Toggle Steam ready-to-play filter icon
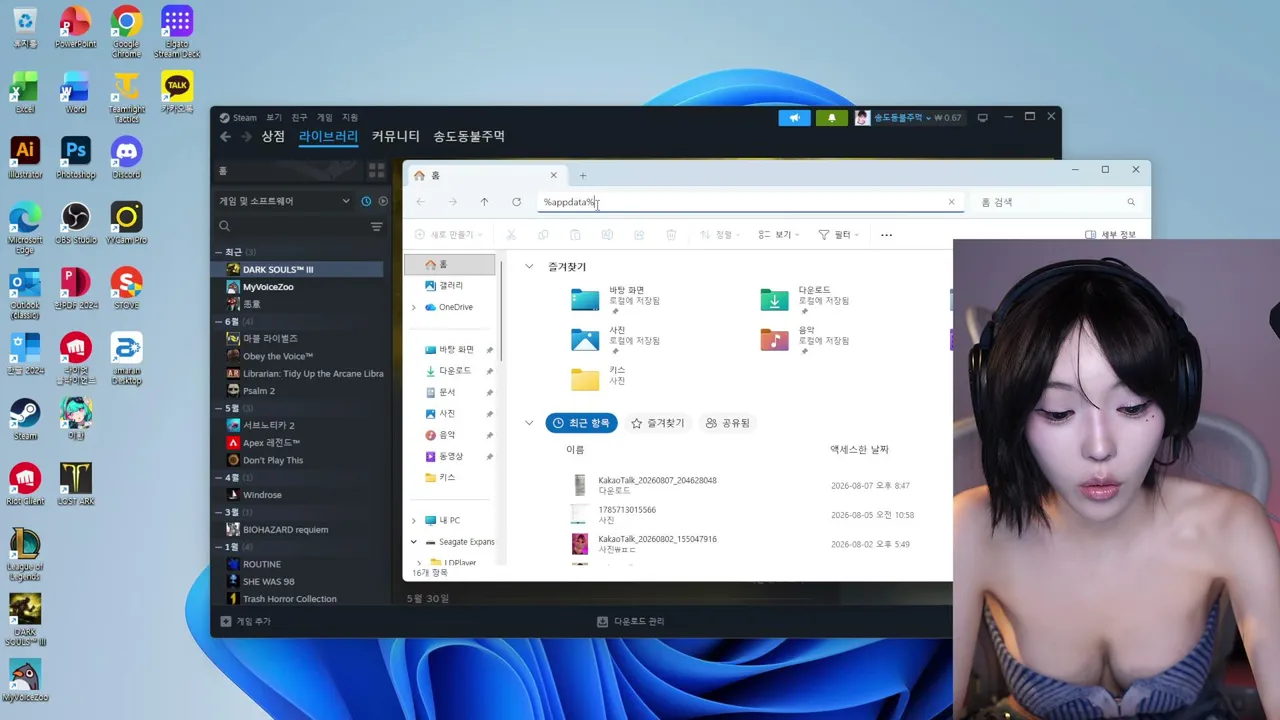The width and height of the screenshot is (1280, 720). pyautogui.click(x=383, y=201)
